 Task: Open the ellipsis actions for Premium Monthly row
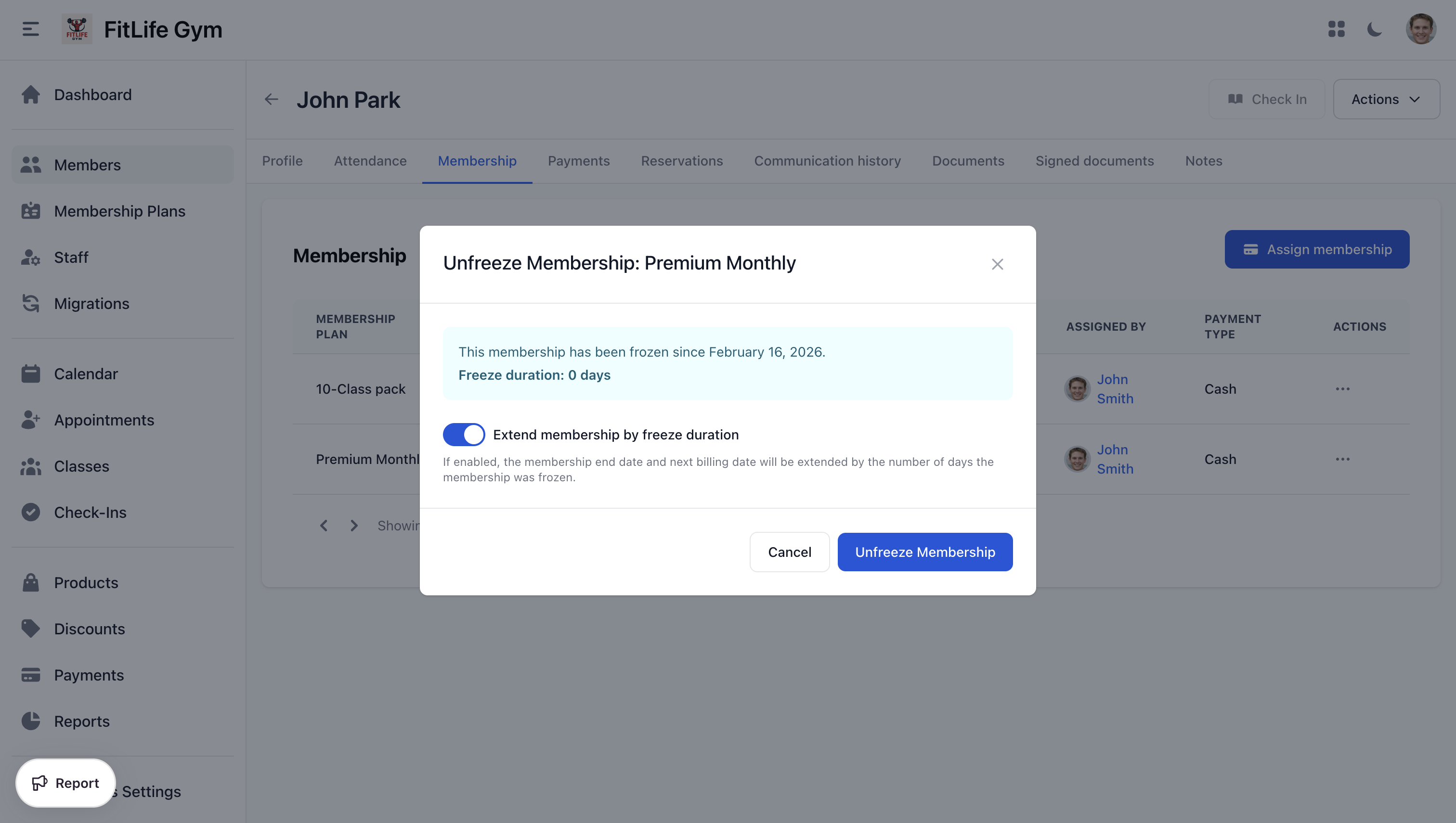tap(1343, 459)
